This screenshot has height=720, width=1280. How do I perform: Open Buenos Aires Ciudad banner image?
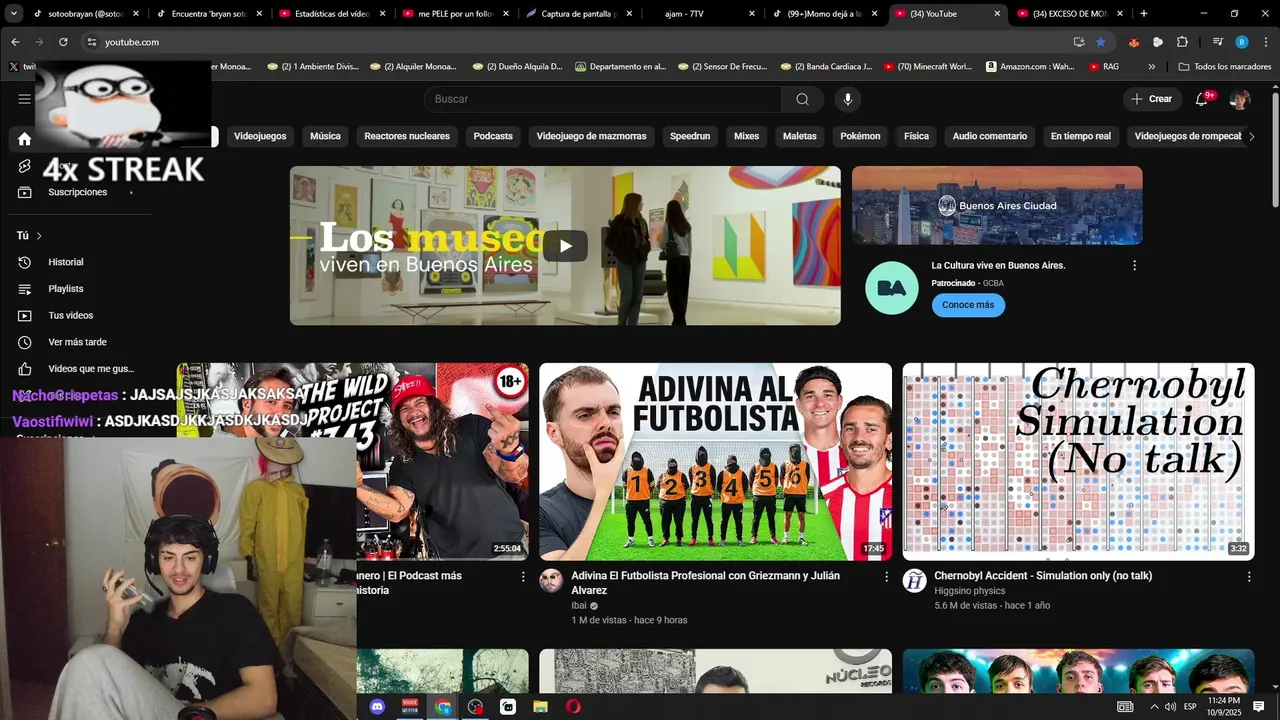tap(997, 206)
